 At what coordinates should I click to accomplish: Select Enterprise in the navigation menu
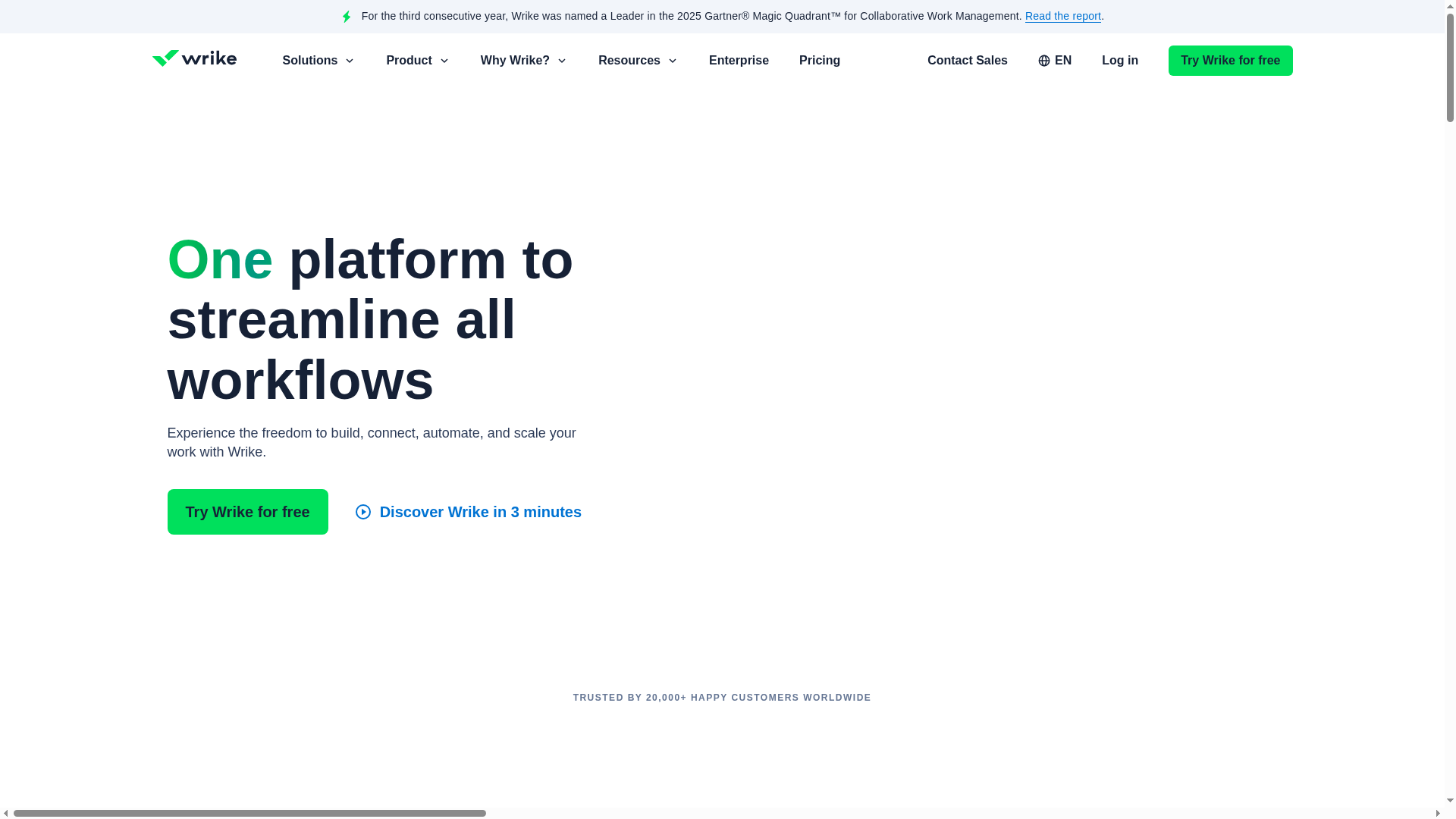pyautogui.click(x=739, y=60)
